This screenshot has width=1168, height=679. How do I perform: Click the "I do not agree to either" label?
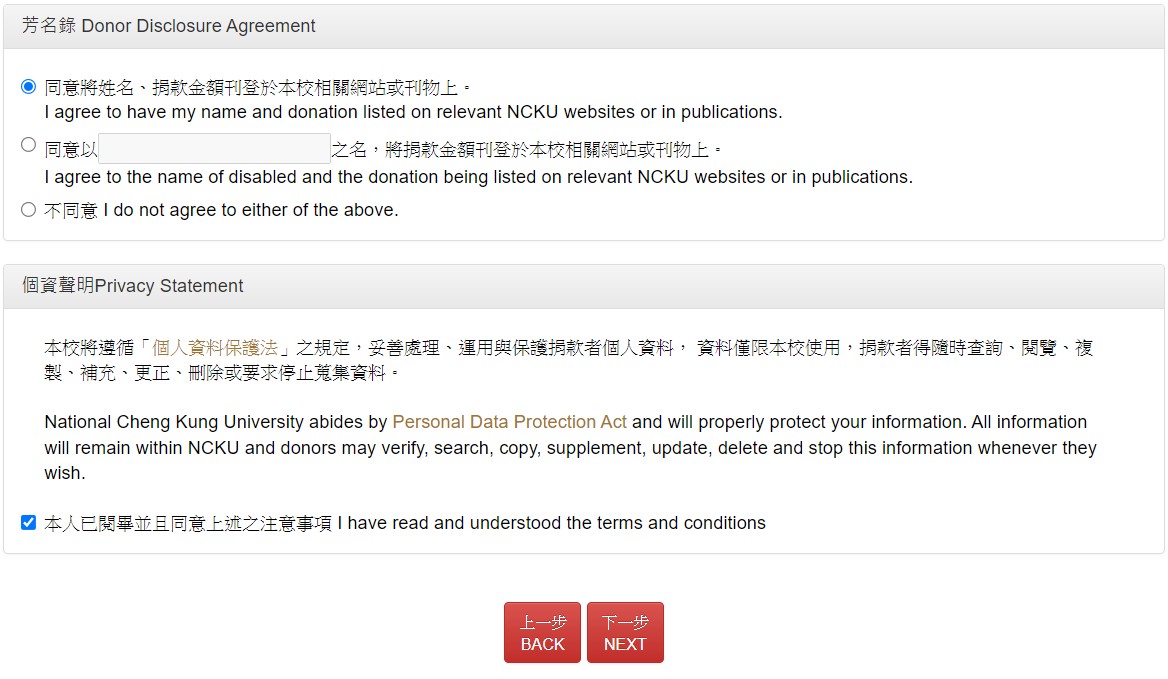pyautogui.click(x=250, y=210)
